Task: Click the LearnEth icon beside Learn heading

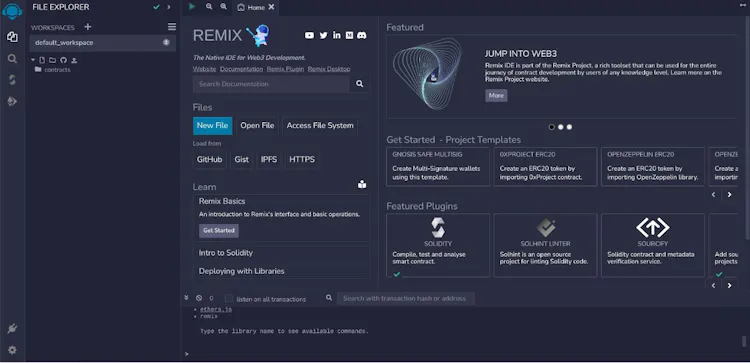Action: click(x=362, y=185)
